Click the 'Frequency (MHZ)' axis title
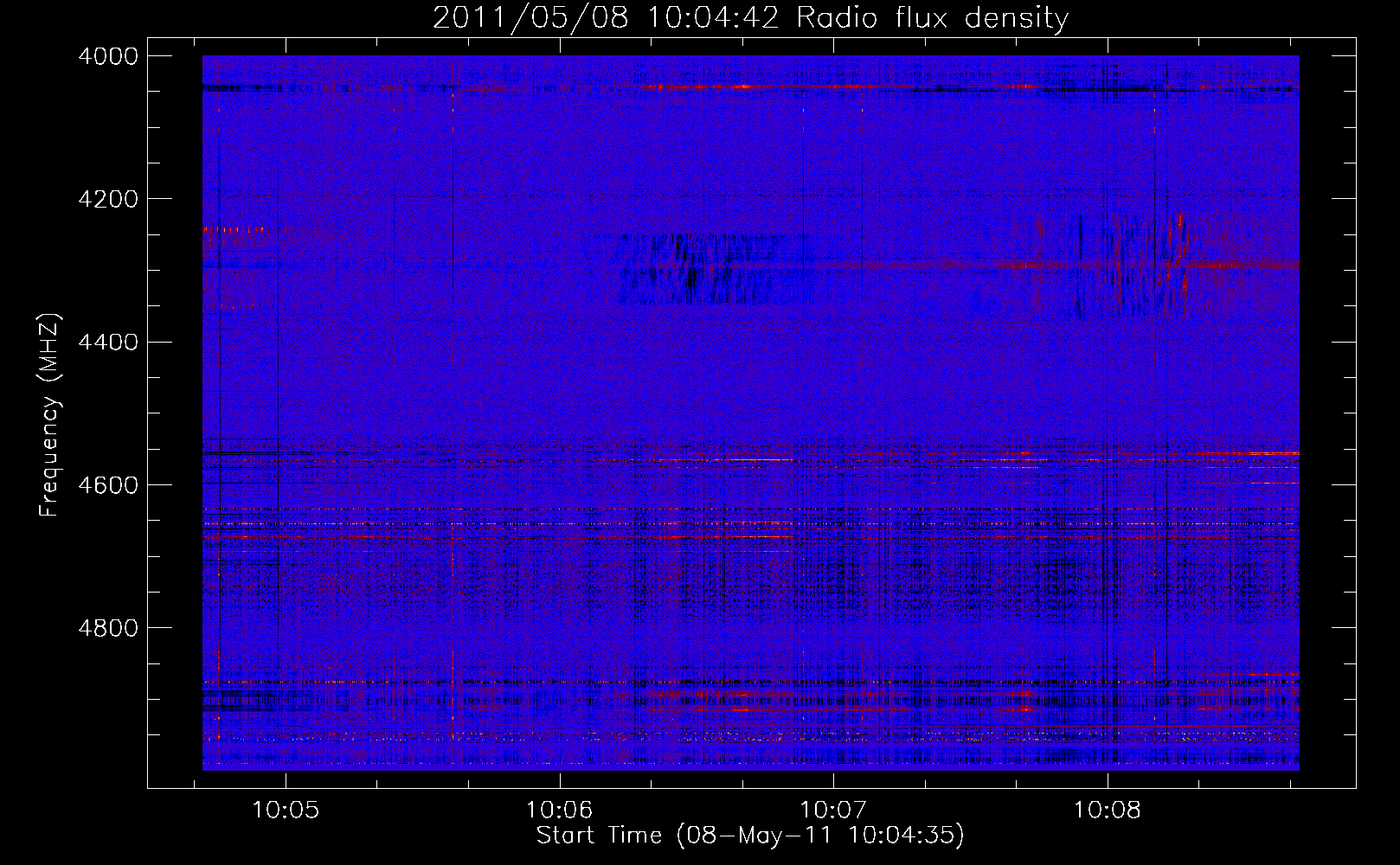 click(50, 415)
